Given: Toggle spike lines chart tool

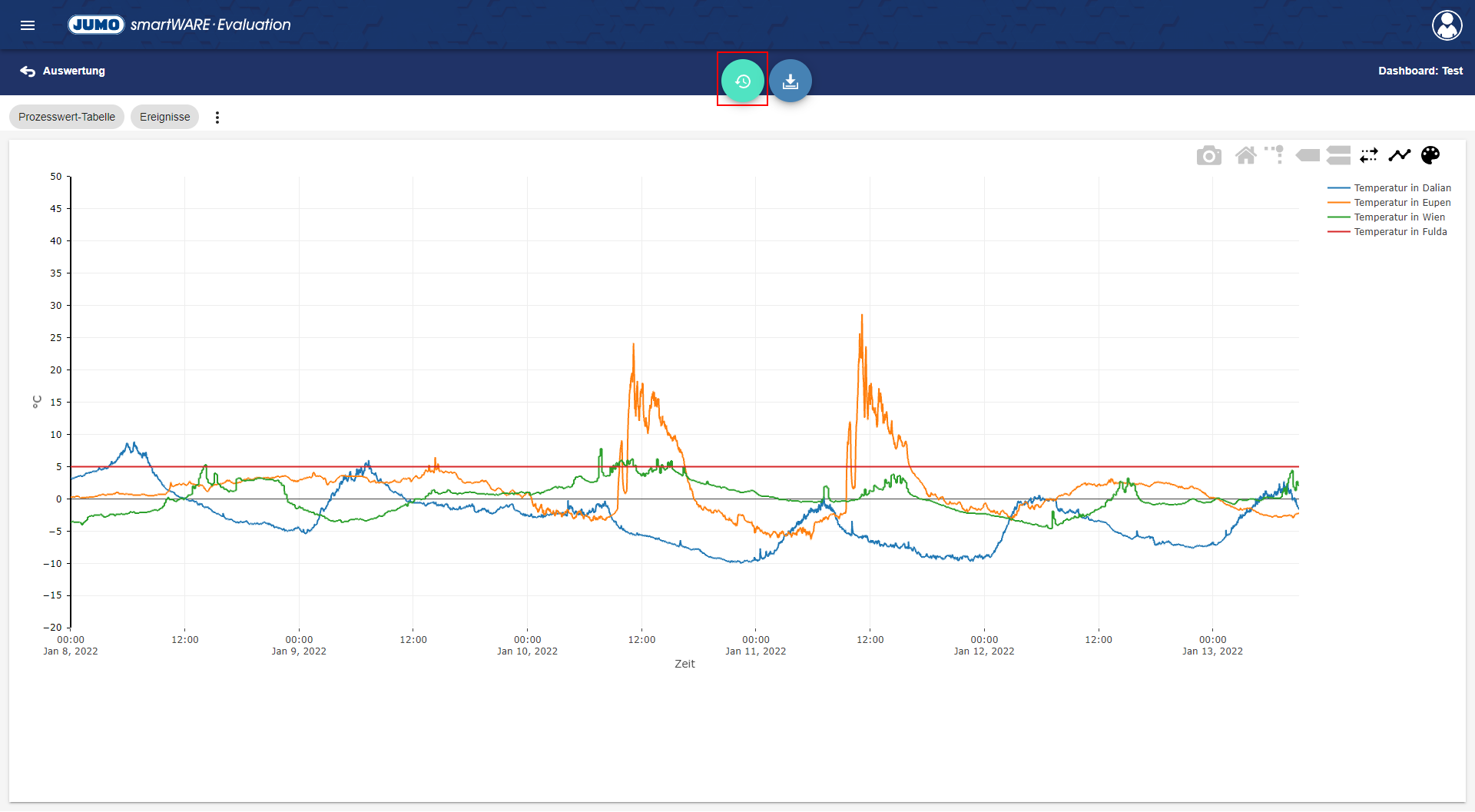Looking at the screenshot, I should pos(1274,155).
